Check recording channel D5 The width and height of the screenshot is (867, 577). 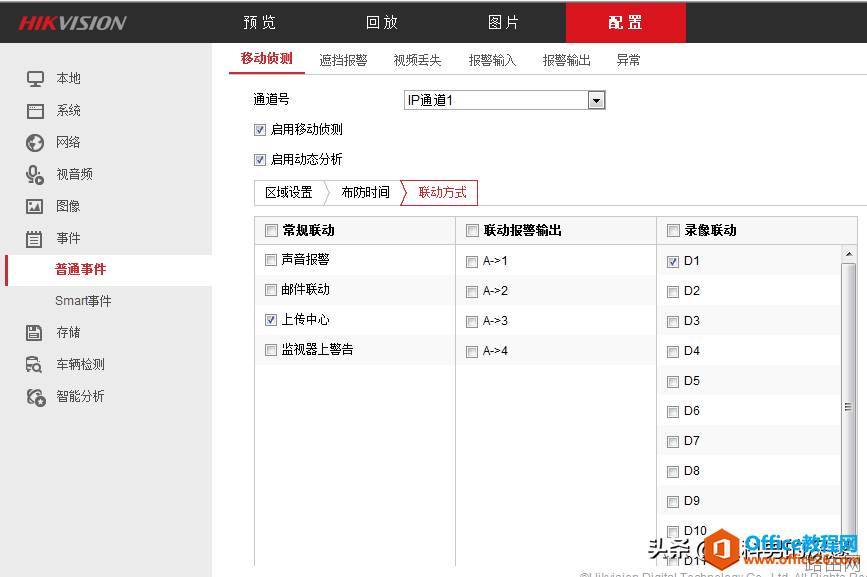[x=673, y=382]
